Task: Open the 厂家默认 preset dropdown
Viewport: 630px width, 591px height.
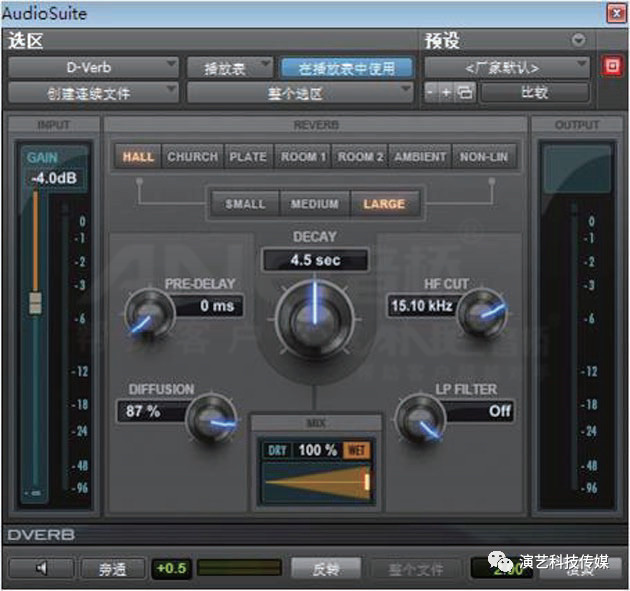Action: pos(506,68)
